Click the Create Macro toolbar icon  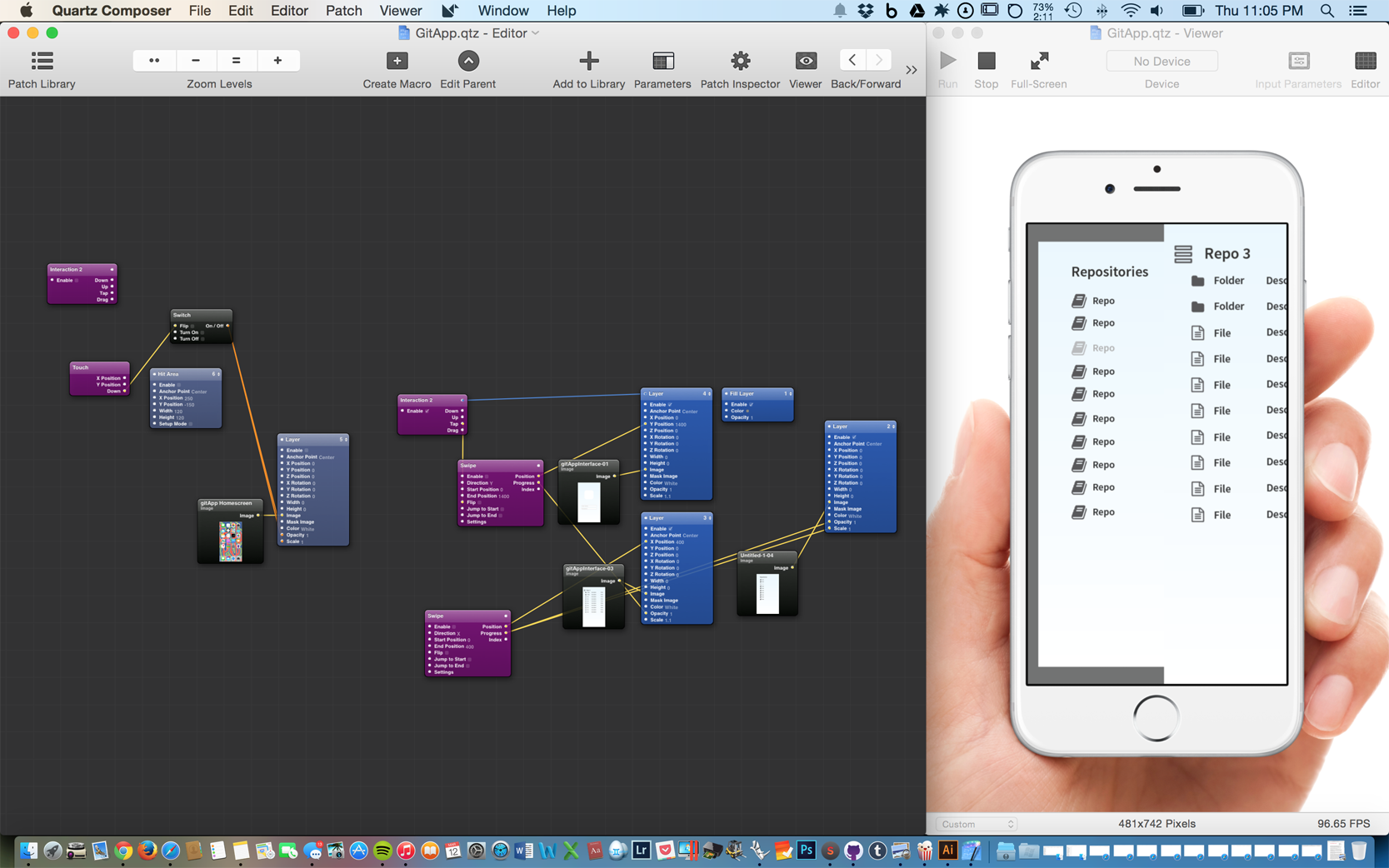(397, 61)
